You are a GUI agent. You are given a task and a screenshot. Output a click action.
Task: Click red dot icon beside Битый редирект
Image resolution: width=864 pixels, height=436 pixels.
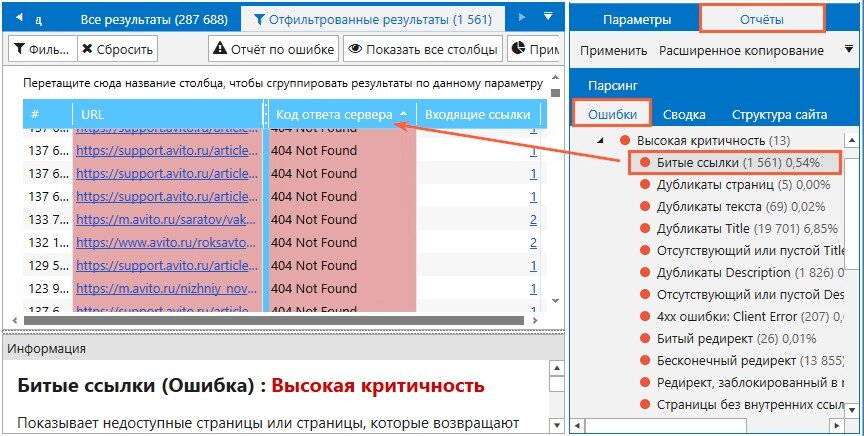pos(645,339)
